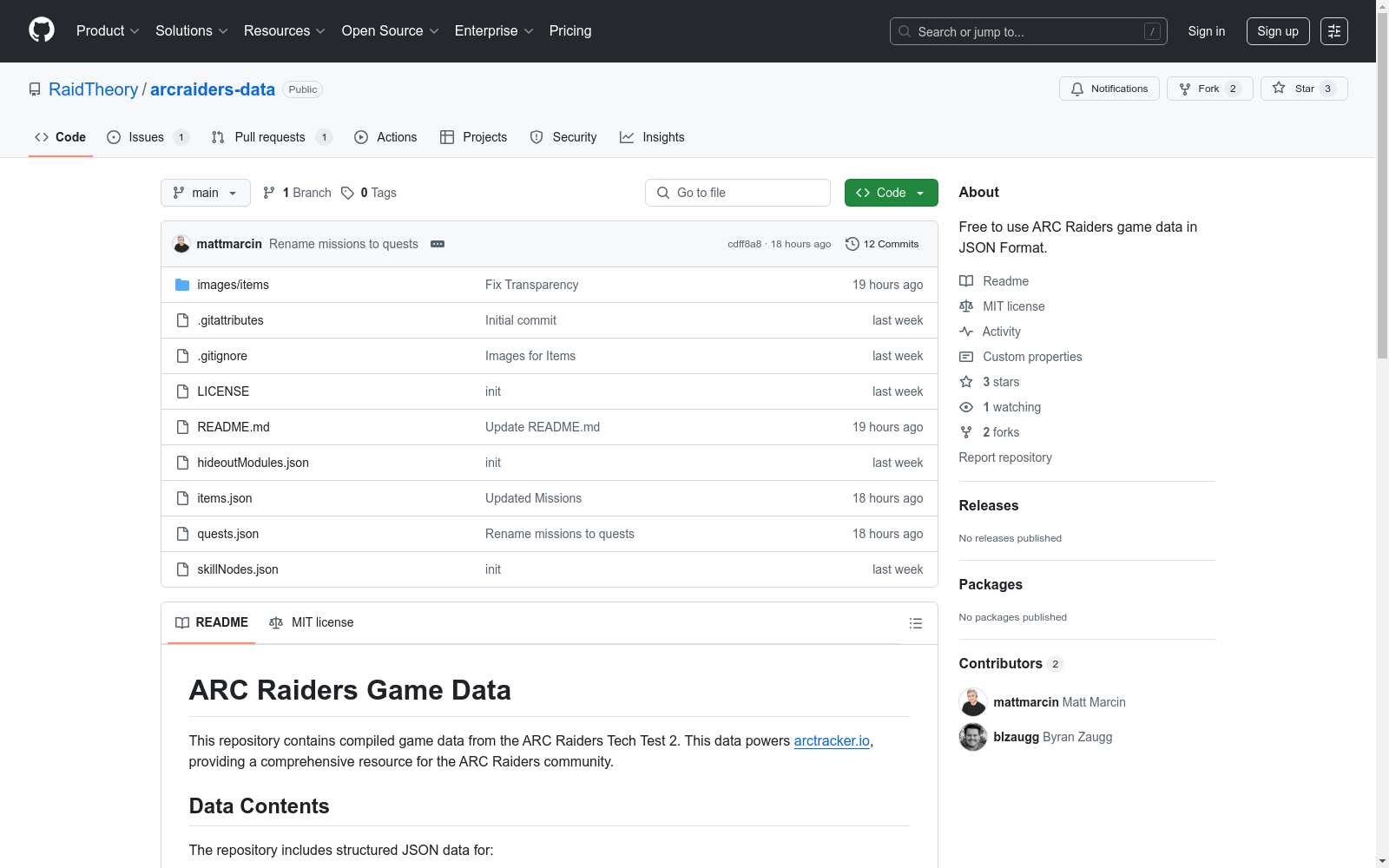Image resolution: width=1389 pixels, height=868 pixels.
Task: Open the Fix Transparency commit message
Action: [x=531, y=285]
